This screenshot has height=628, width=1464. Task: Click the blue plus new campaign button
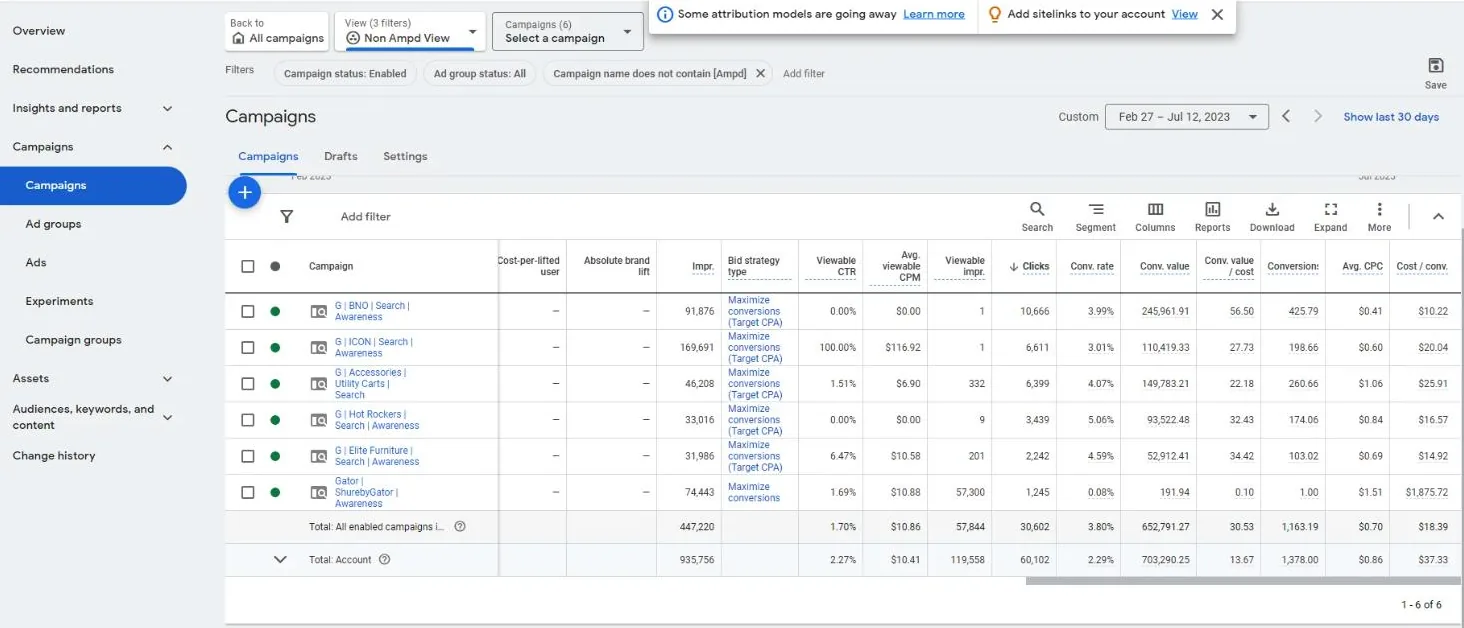(x=245, y=192)
